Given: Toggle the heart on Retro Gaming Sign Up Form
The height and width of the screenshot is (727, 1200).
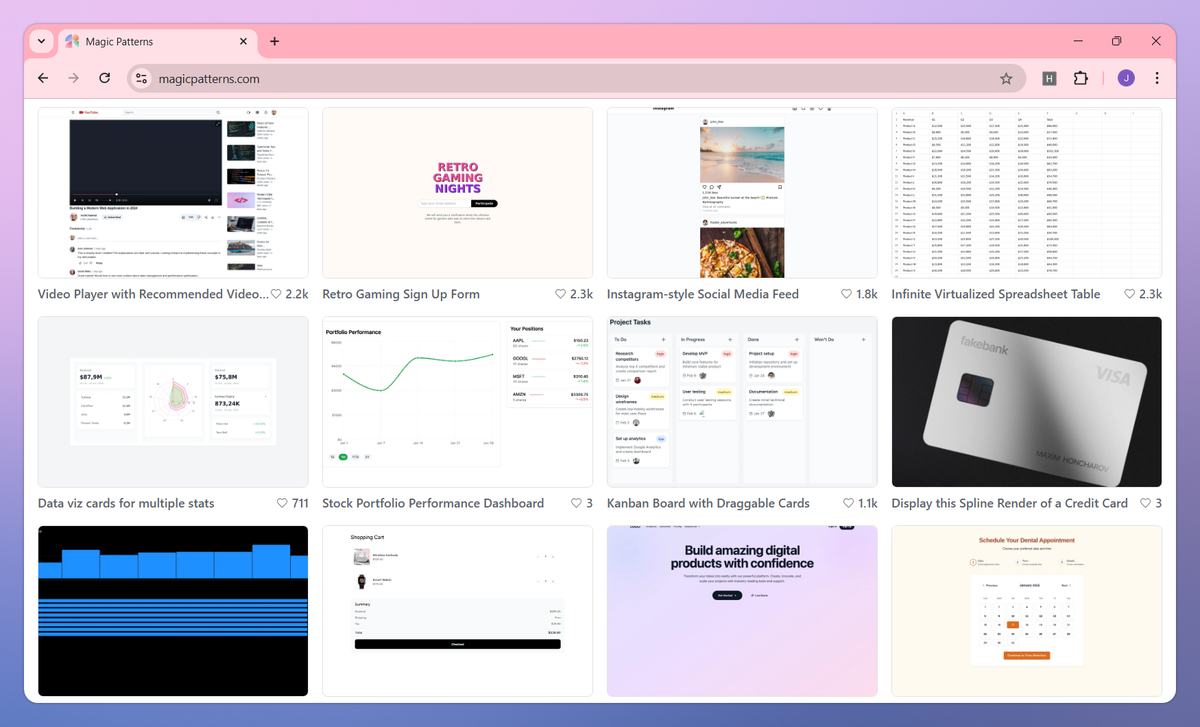Looking at the screenshot, I should [x=560, y=294].
